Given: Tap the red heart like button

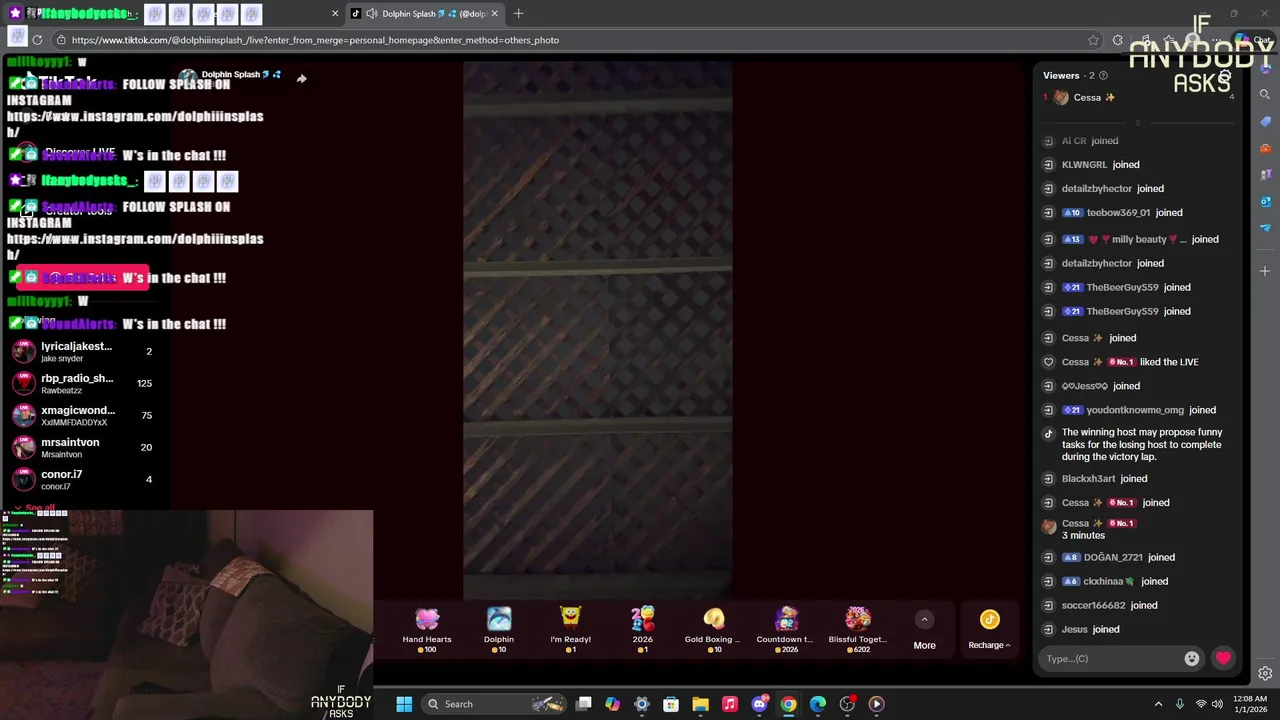Looking at the screenshot, I should click(x=1223, y=658).
